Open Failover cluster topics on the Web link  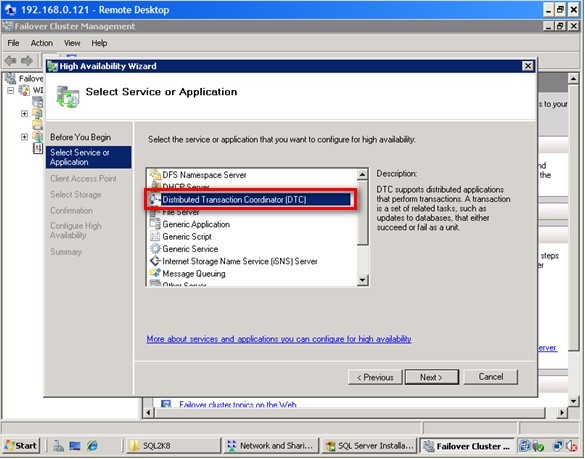[x=238, y=404]
